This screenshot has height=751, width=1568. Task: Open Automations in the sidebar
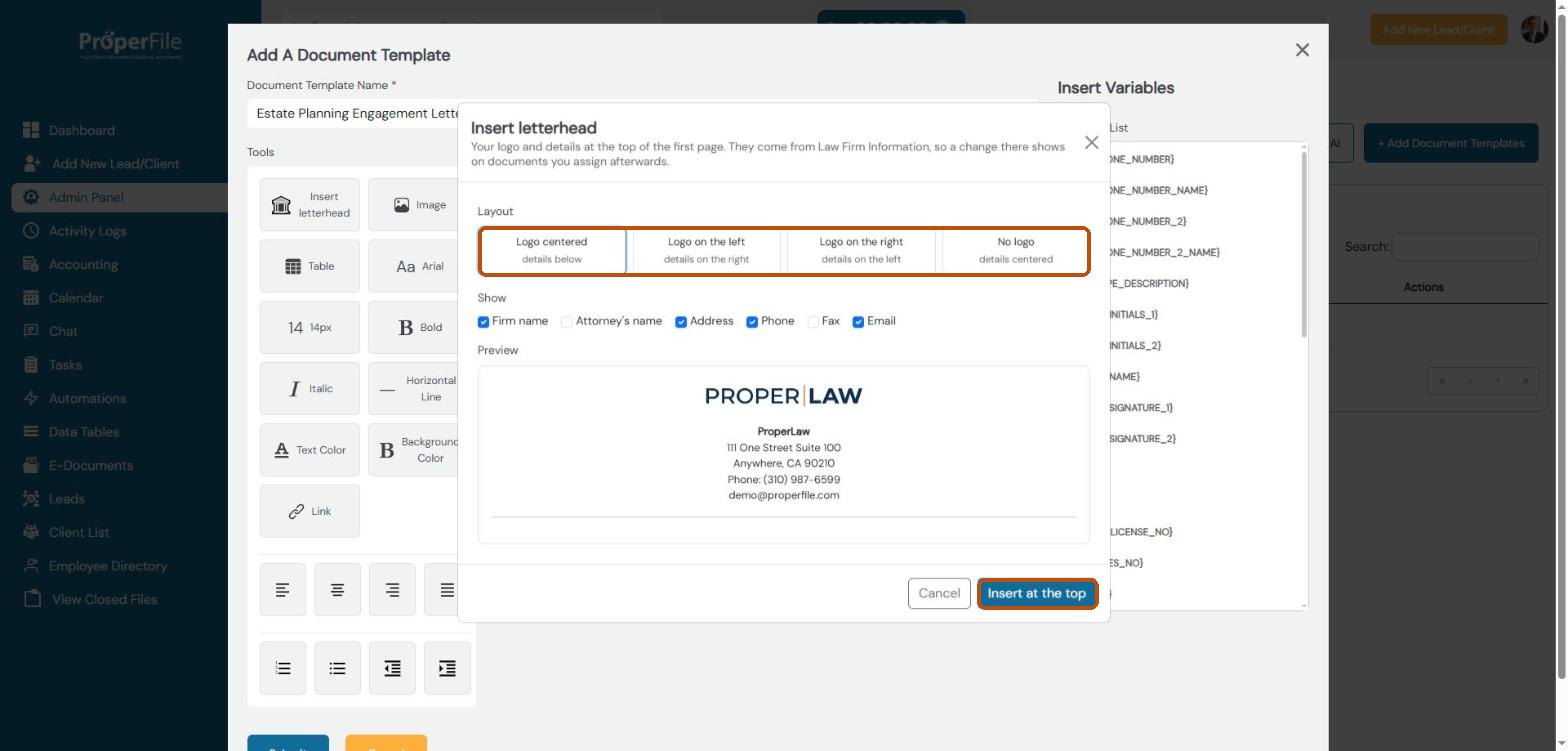87,398
